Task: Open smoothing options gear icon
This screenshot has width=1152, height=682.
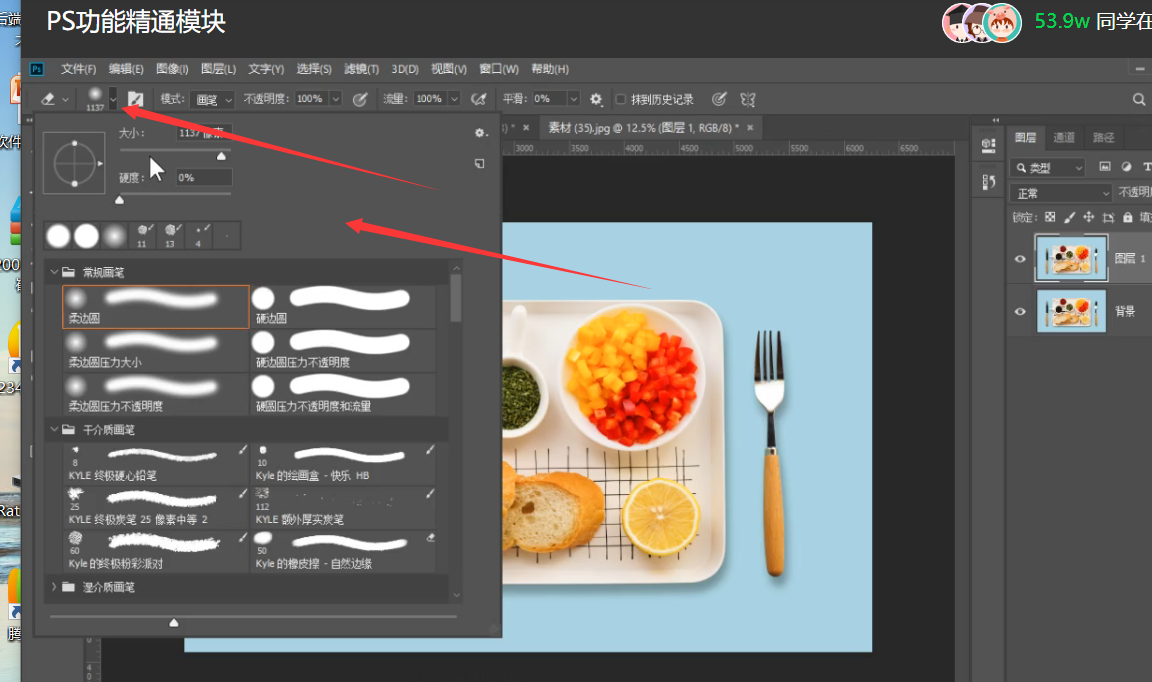Action: [596, 99]
